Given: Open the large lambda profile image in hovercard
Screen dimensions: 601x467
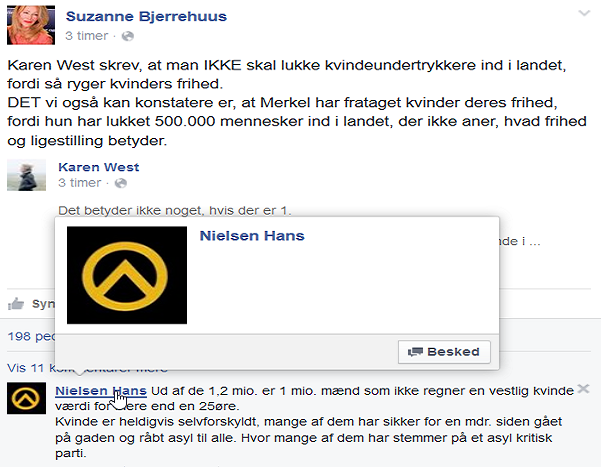Looking at the screenshot, I should (127, 275).
